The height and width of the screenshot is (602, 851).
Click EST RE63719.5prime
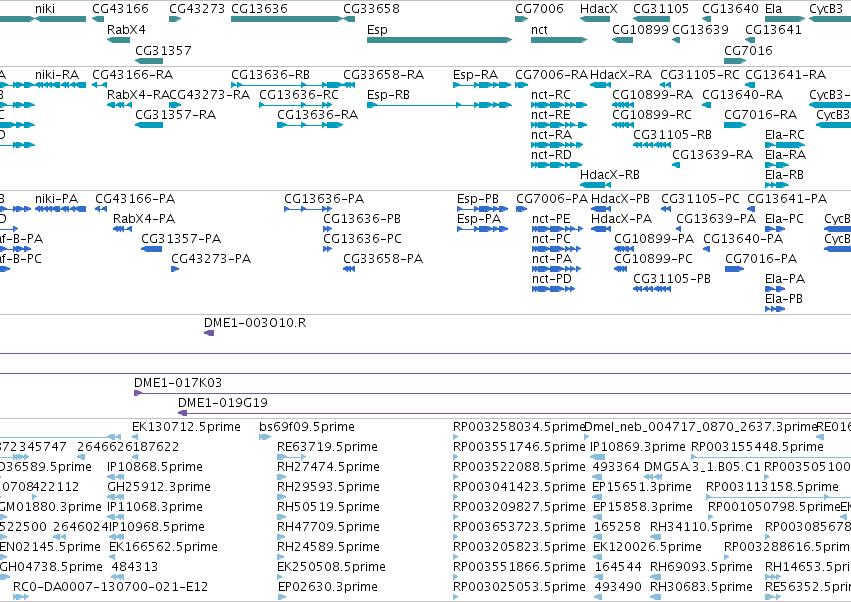327,447
